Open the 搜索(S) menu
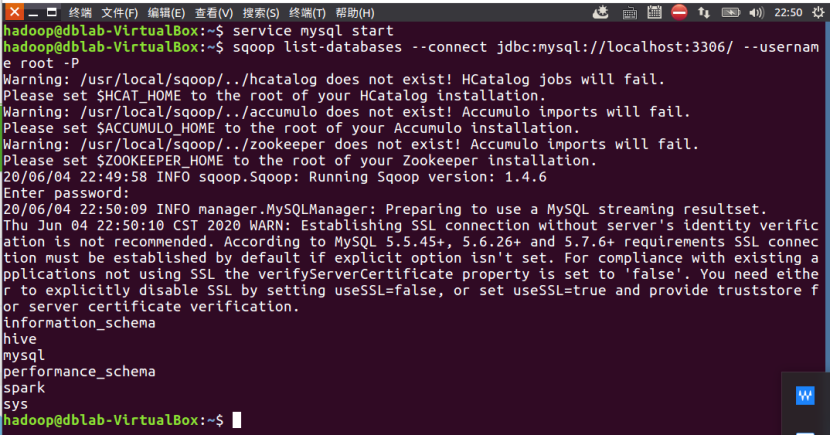Screen dimensions: 831x436 click(261, 13)
